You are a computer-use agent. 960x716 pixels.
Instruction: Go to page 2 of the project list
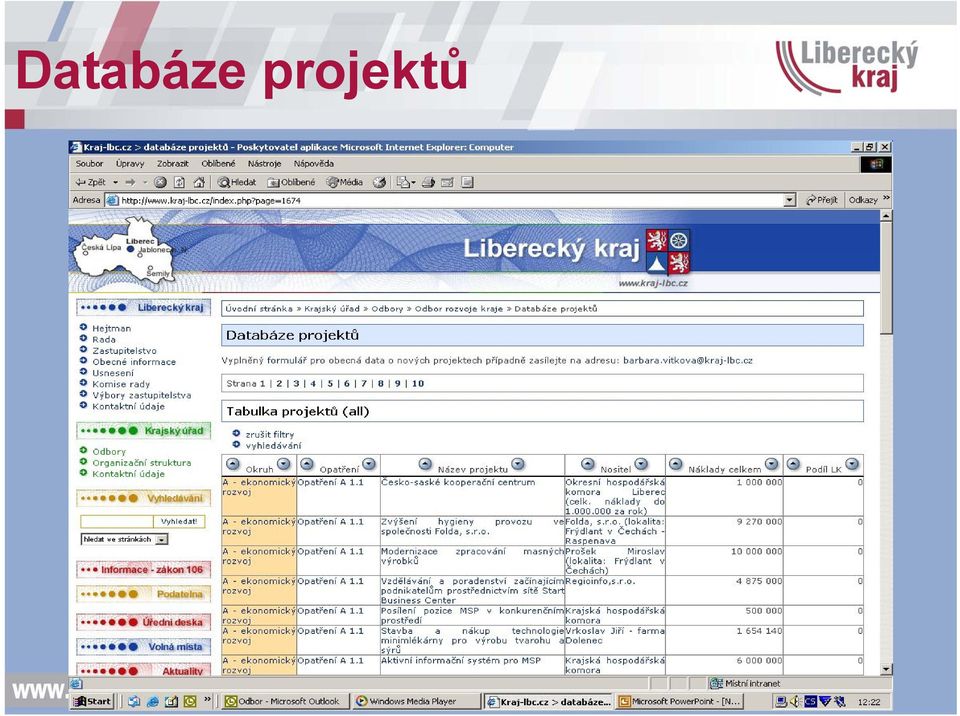tap(279, 383)
